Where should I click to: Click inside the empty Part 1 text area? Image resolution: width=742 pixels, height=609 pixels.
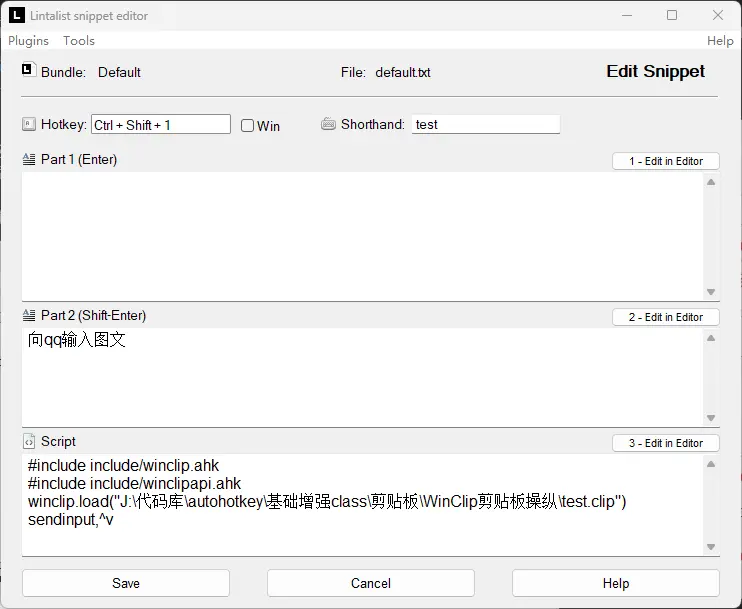point(362,236)
